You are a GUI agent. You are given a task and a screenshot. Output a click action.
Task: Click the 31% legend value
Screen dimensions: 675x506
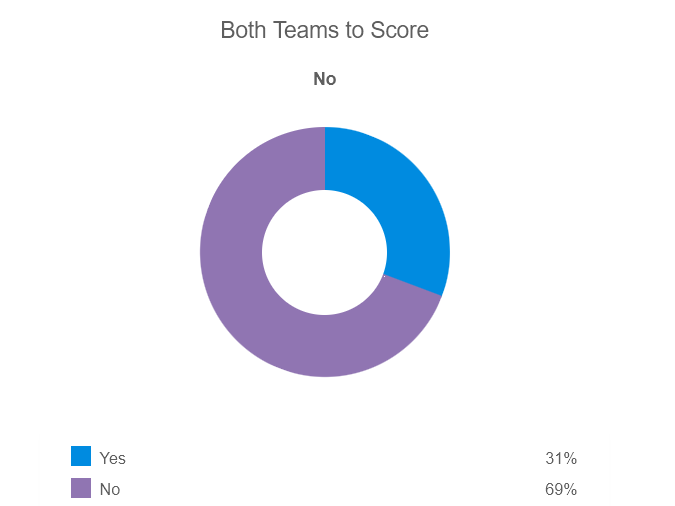coord(561,458)
